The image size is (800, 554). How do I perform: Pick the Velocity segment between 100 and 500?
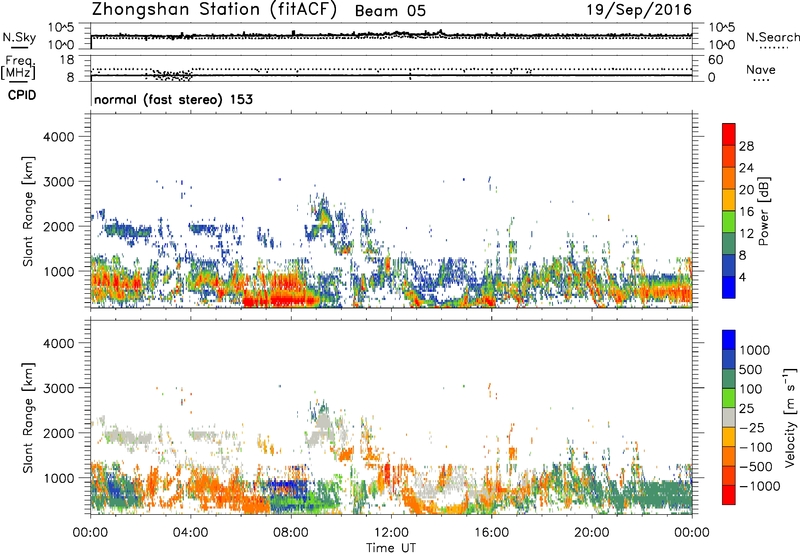[729, 379]
